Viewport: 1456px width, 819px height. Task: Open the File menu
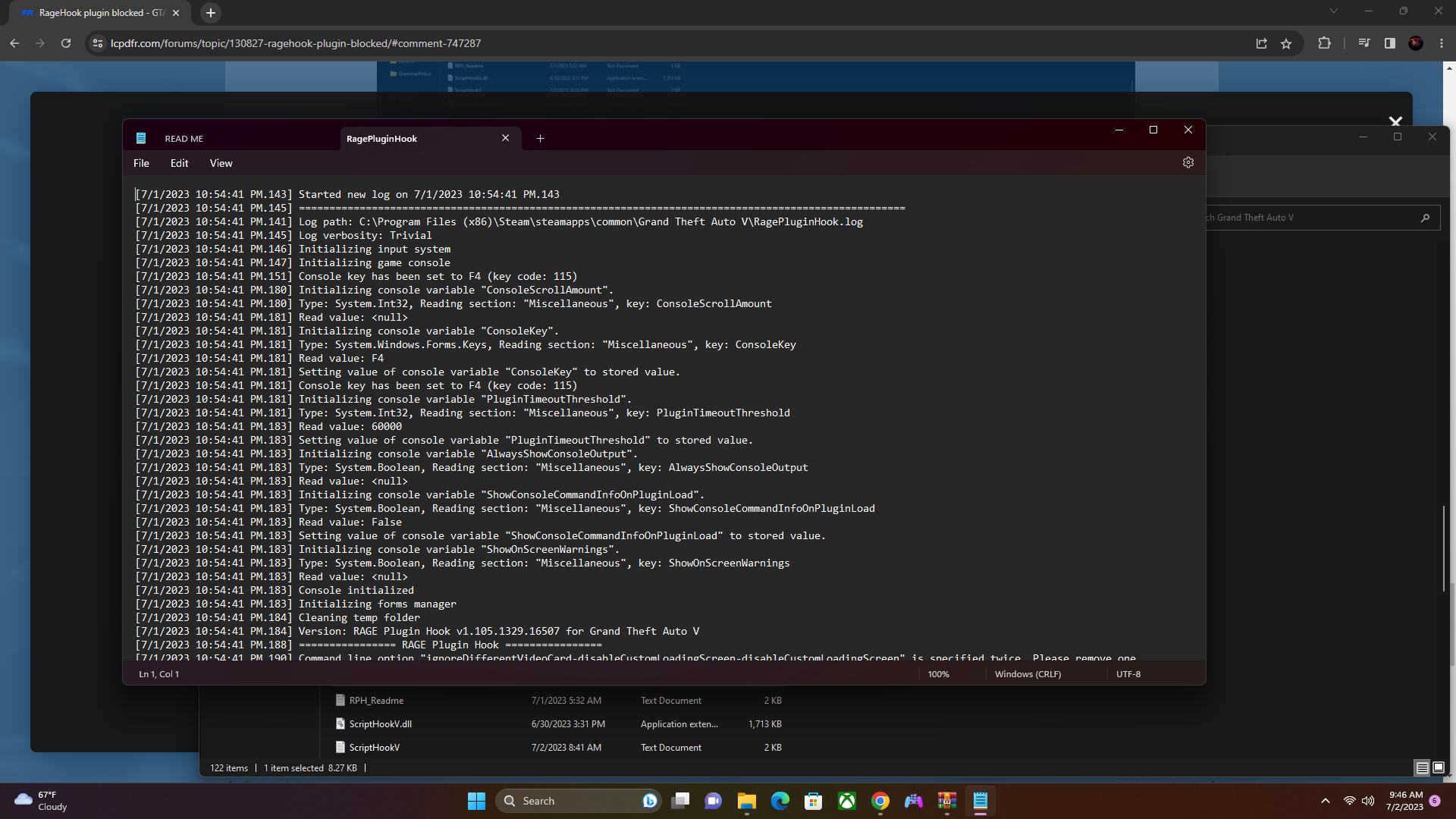tap(141, 163)
